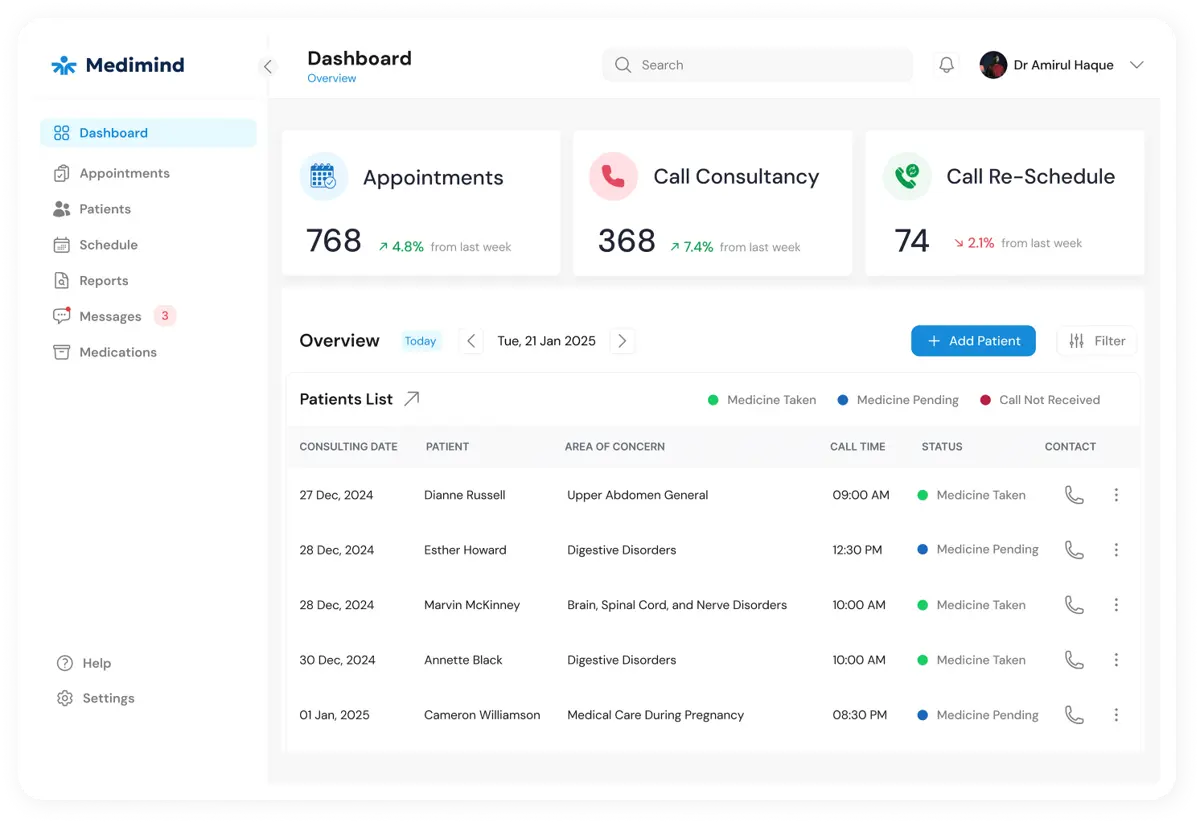Image resolution: width=1200 pixels, height=823 pixels.
Task: Click the green Call Re-Schedule icon
Action: pyautogui.click(x=907, y=177)
